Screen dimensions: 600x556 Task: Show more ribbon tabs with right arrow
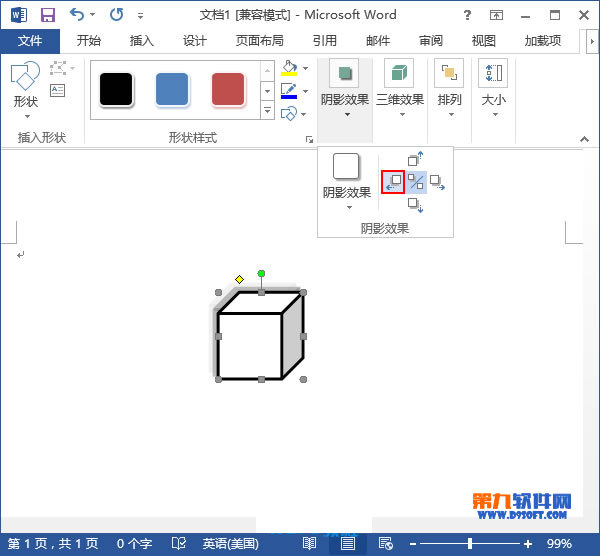tap(592, 41)
